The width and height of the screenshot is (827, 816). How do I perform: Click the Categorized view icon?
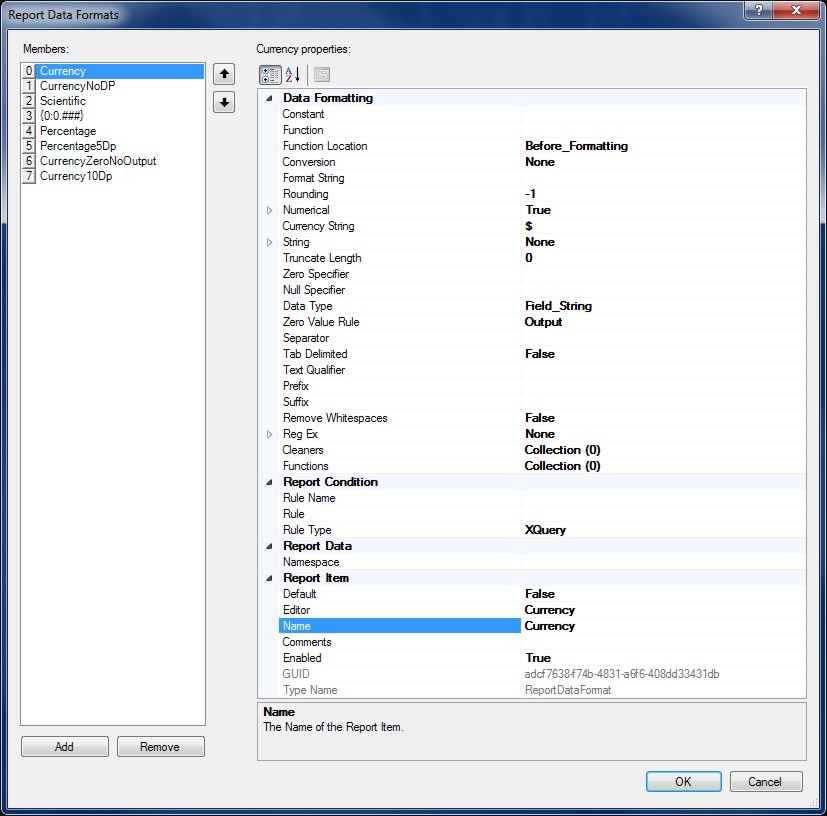(270, 75)
